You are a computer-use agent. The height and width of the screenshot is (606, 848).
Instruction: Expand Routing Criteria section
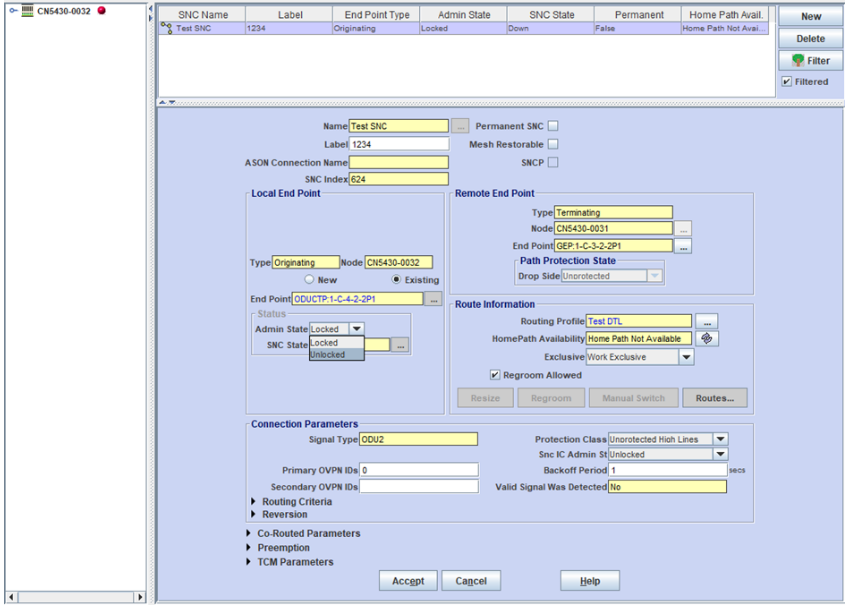[x=253, y=501]
